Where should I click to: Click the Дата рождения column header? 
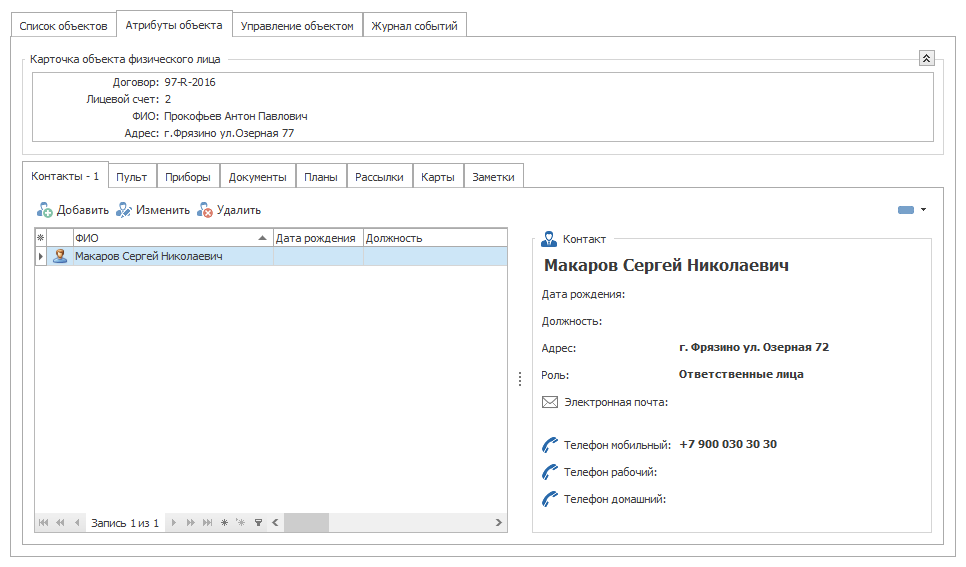click(x=318, y=238)
